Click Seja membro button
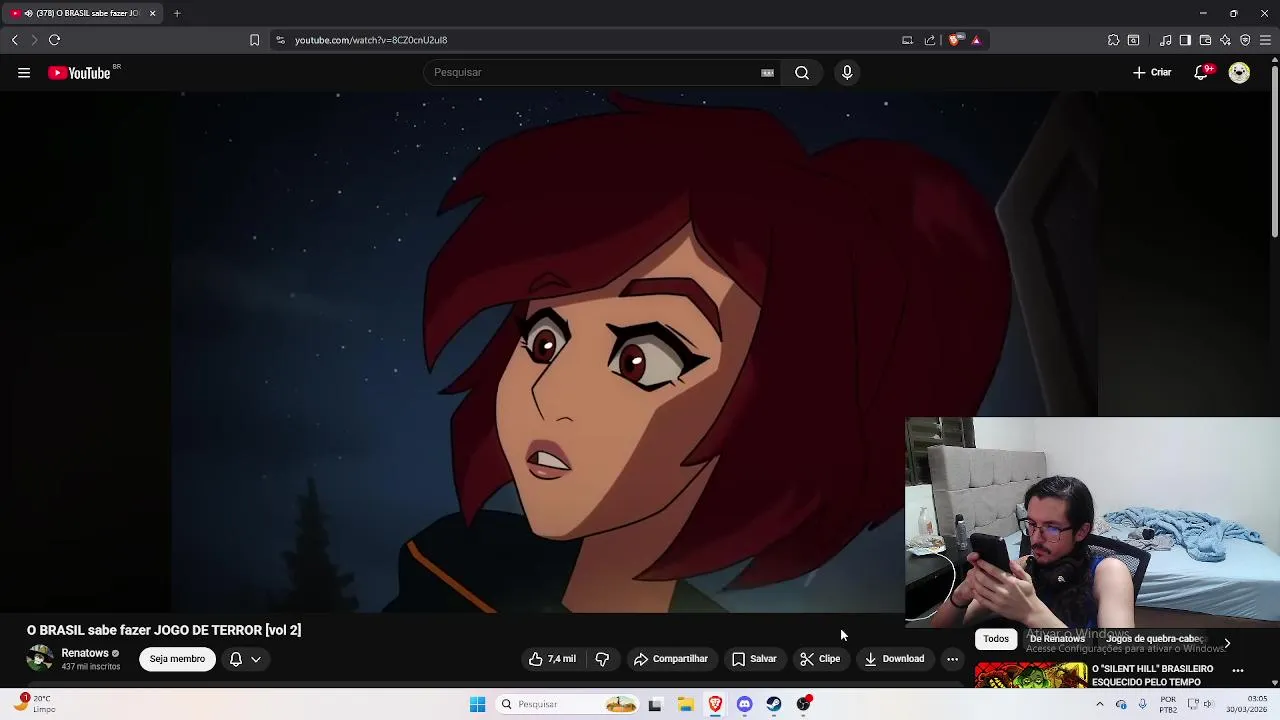This screenshot has width=1280, height=720. coord(177,659)
